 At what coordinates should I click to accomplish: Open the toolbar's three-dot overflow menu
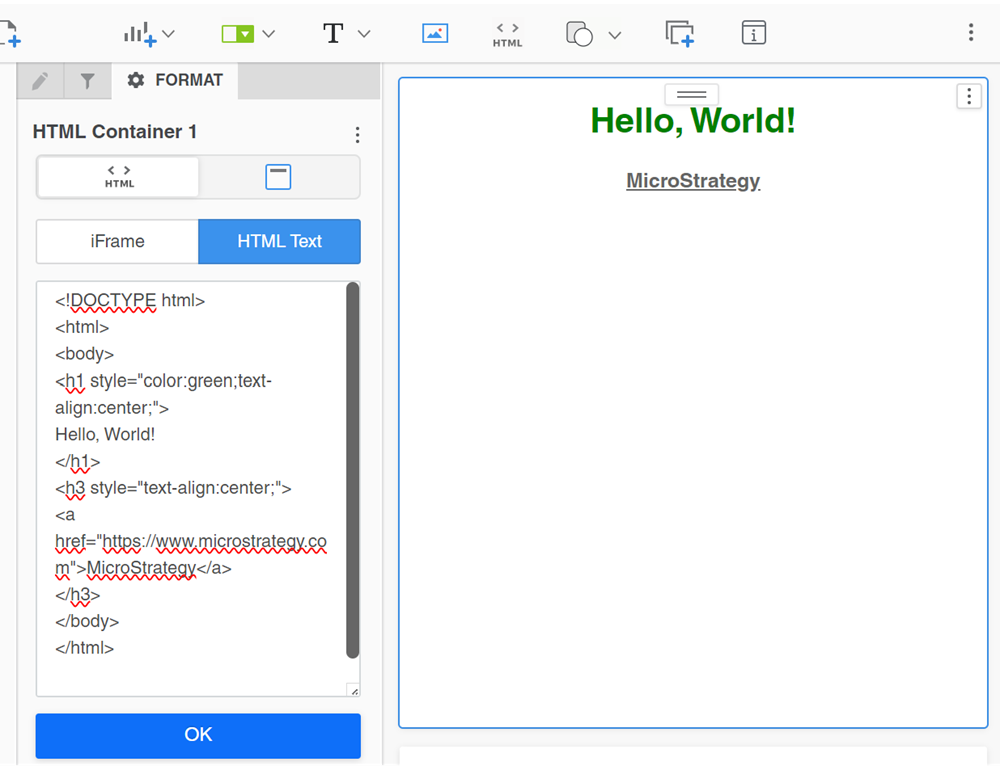pos(970,33)
